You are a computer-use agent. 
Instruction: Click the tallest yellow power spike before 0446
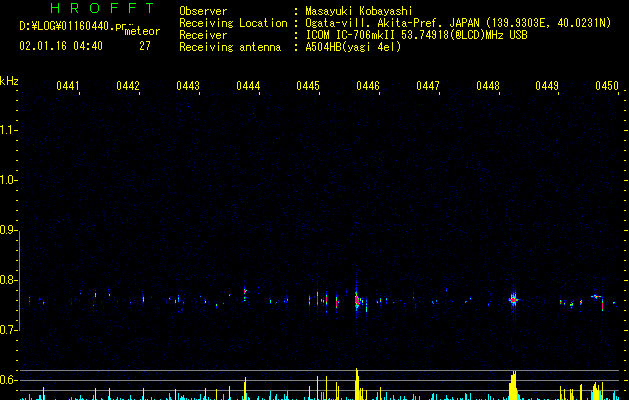tap(357, 384)
